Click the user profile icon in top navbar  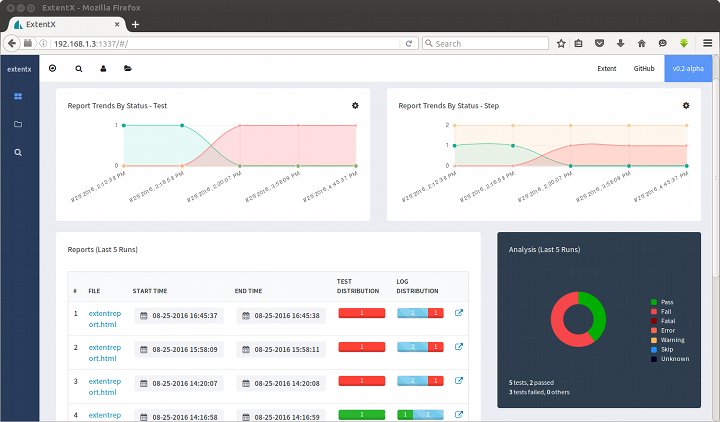(x=103, y=69)
